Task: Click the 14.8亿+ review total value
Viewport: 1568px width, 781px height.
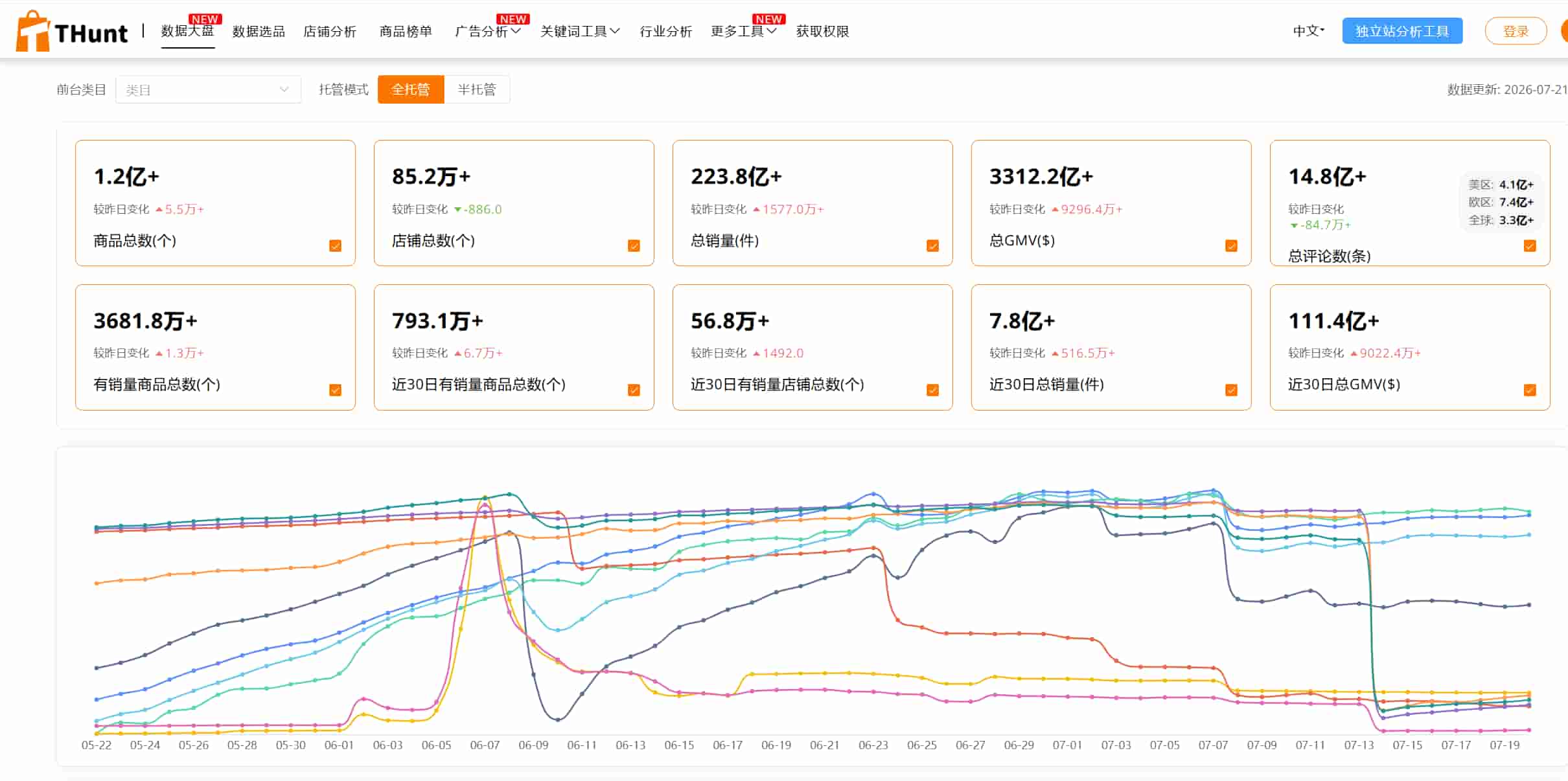Action: (1327, 176)
